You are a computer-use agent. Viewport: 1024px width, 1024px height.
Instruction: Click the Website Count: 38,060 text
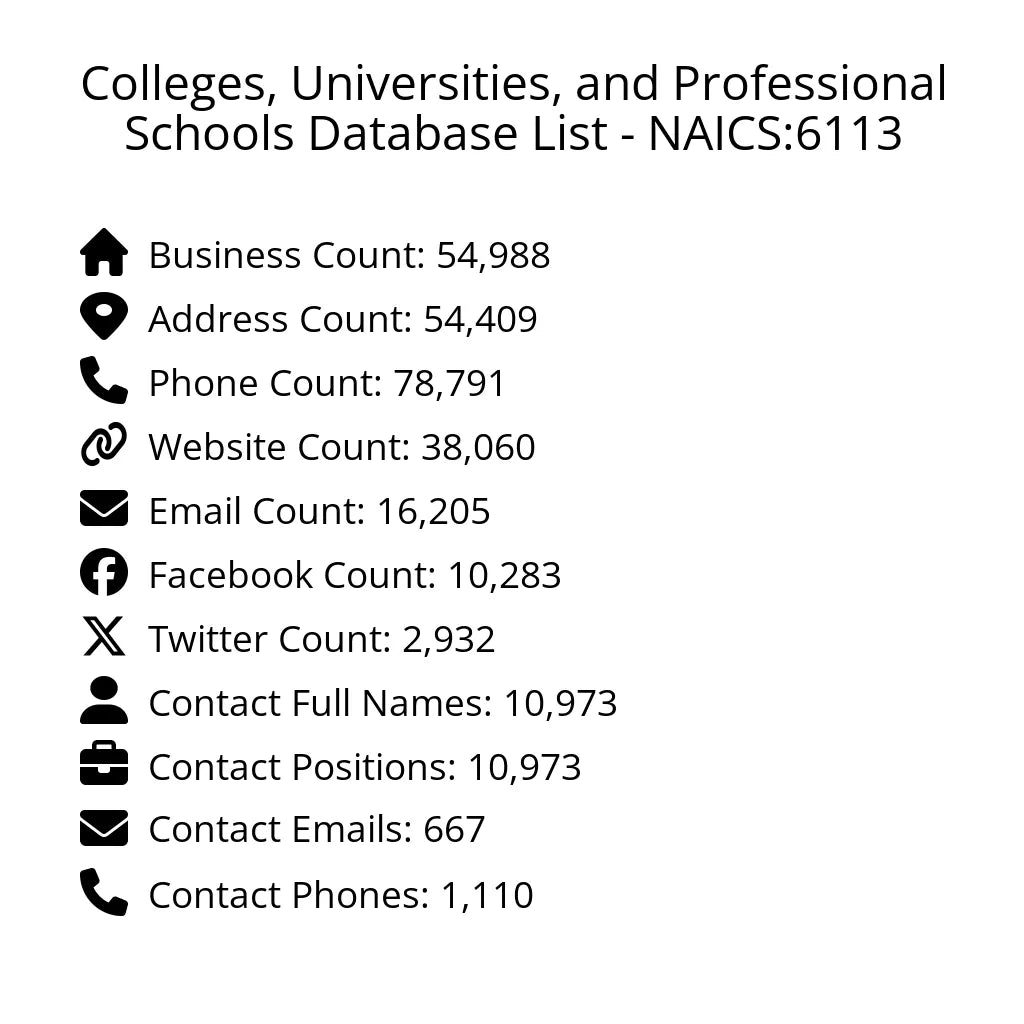[x=342, y=448]
